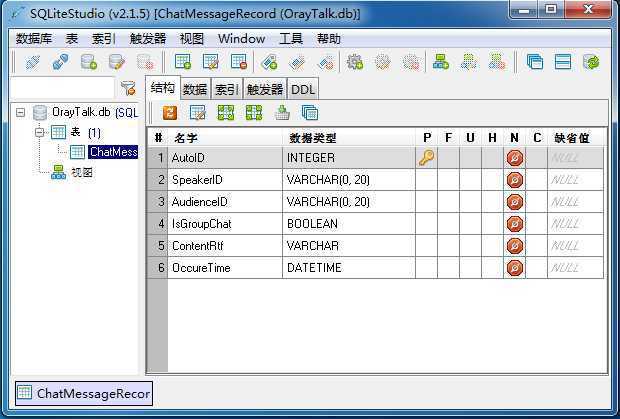Click the edit index toolbar icon

pos(297,62)
